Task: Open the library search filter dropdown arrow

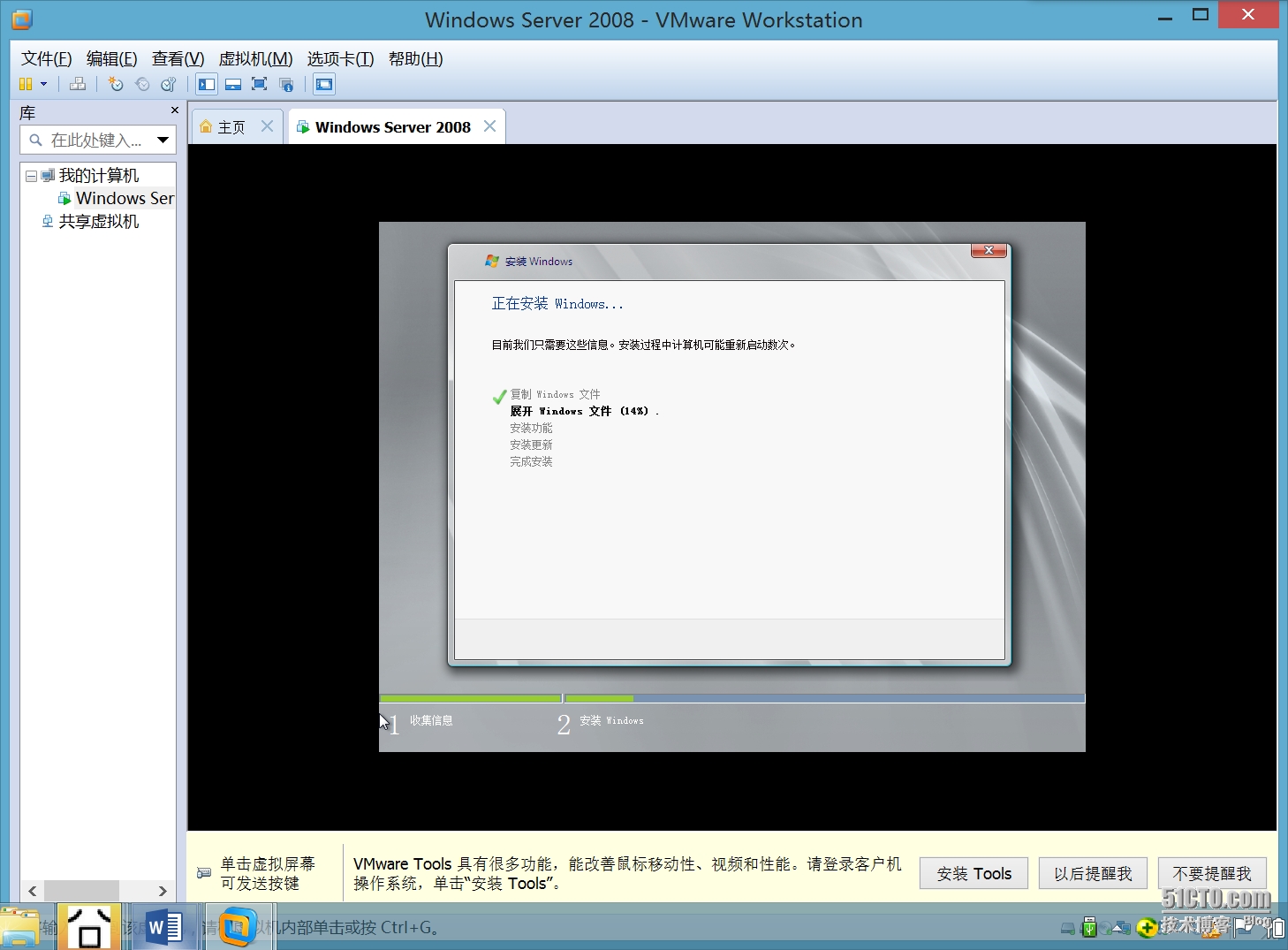Action: pyautogui.click(x=163, y=140)
